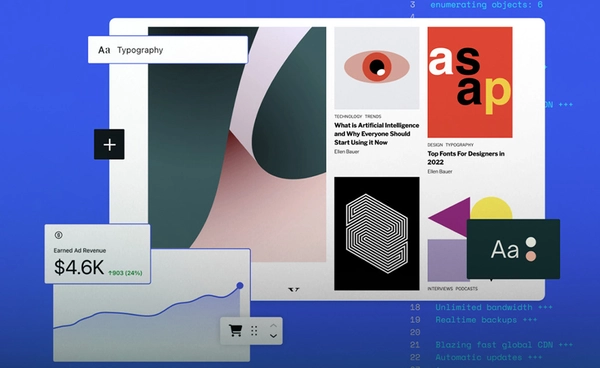
Task: Click the Unlimited bandwidth code line
Action: 494,307
